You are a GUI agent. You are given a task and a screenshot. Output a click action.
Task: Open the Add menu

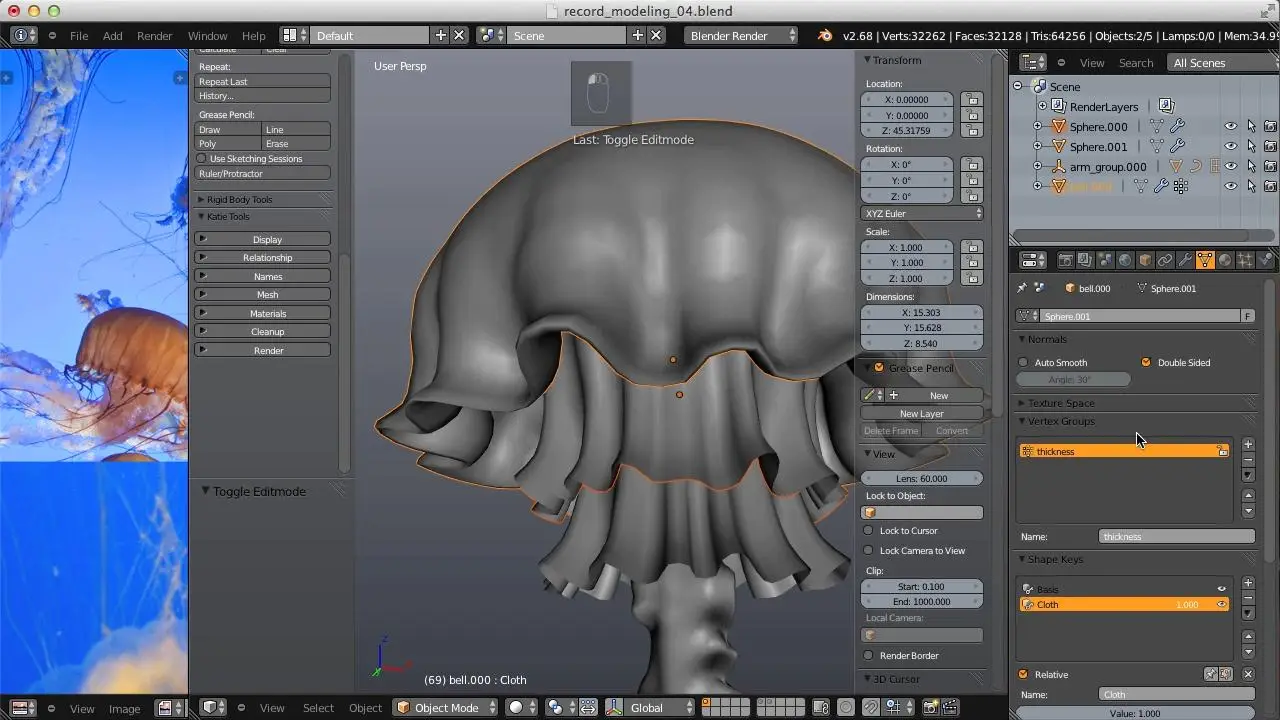pos(113,35)
